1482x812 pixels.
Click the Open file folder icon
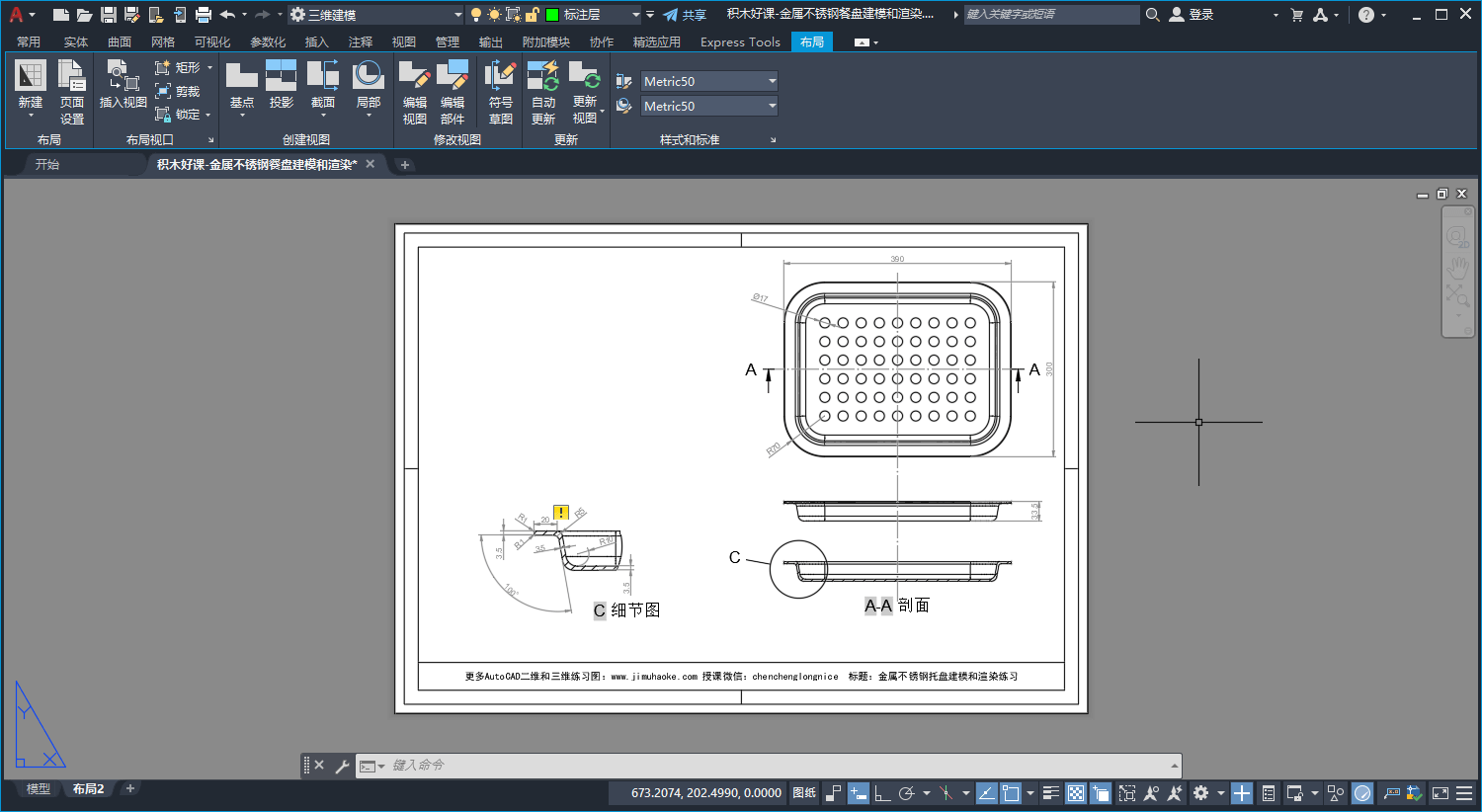click(84, 15)
